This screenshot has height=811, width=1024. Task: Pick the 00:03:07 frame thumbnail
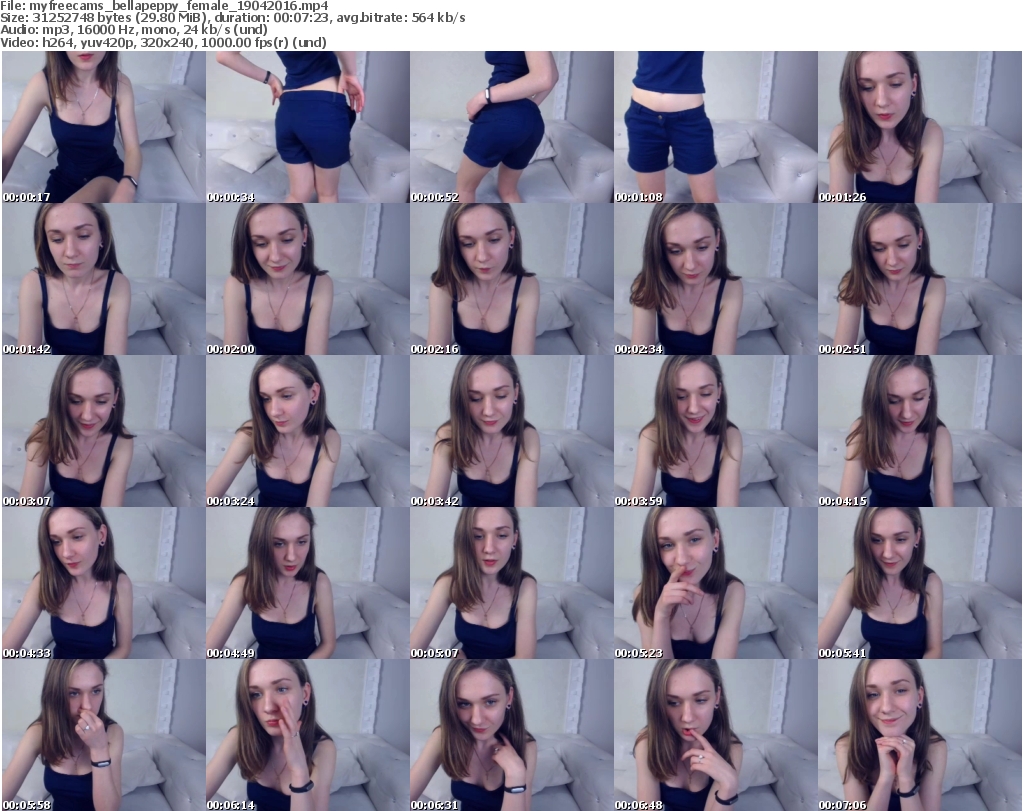104,432
